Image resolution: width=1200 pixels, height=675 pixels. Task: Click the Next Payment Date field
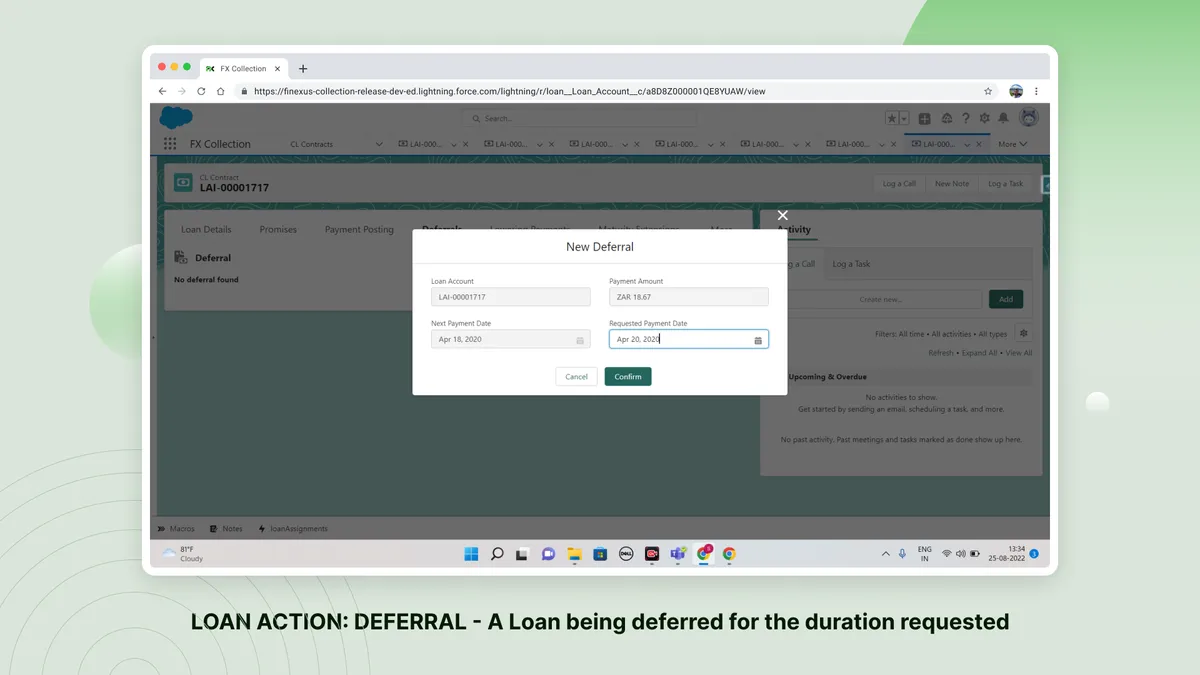(511, 339)
